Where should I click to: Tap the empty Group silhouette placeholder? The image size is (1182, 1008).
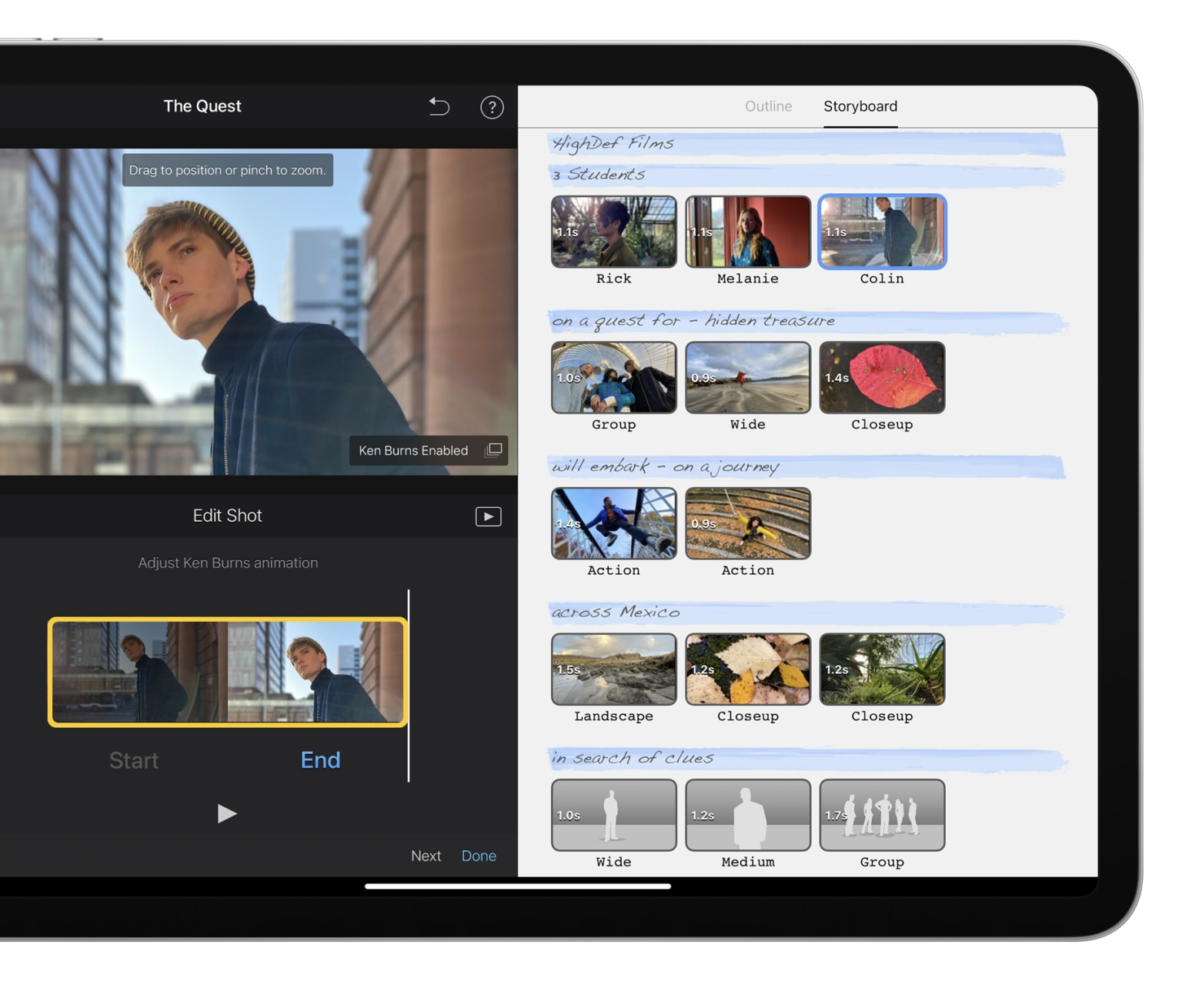[882, 815]
